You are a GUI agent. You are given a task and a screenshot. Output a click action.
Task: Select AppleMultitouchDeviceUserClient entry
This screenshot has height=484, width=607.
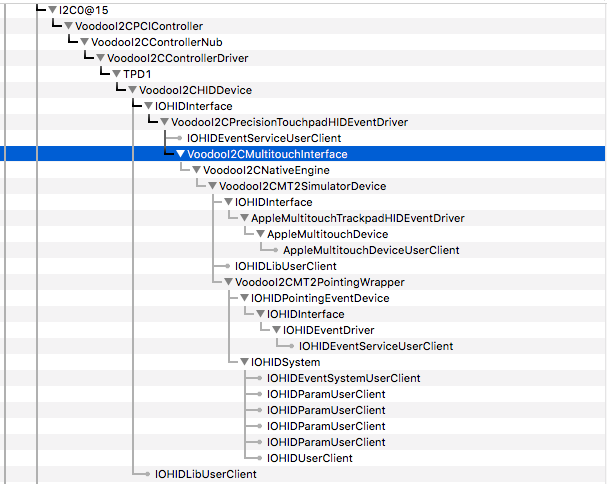[x=371, y=250]
